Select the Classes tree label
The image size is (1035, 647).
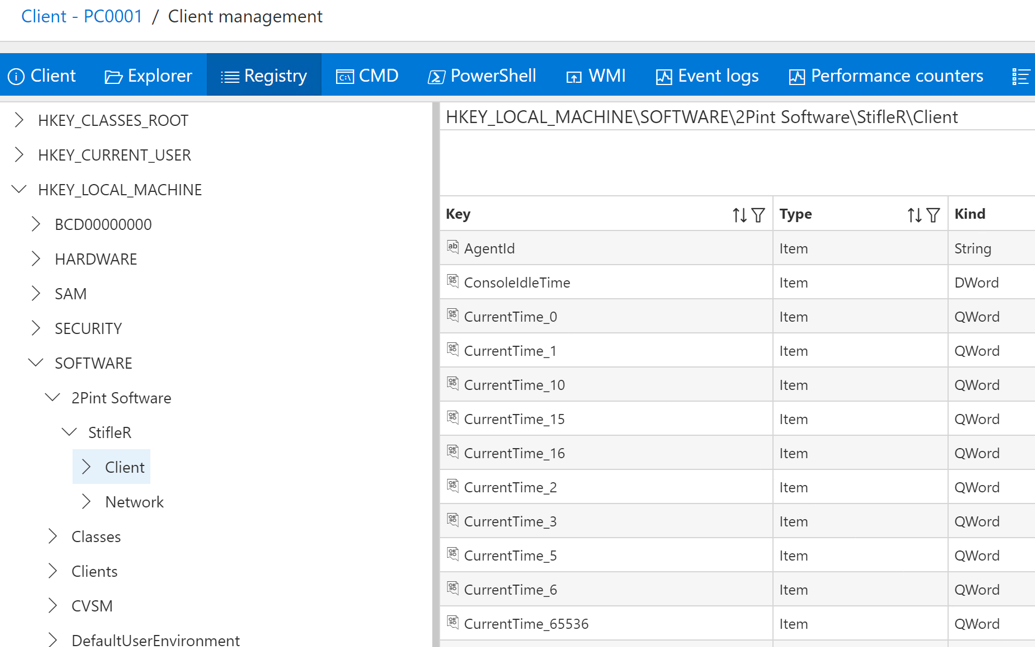point(96,536)
